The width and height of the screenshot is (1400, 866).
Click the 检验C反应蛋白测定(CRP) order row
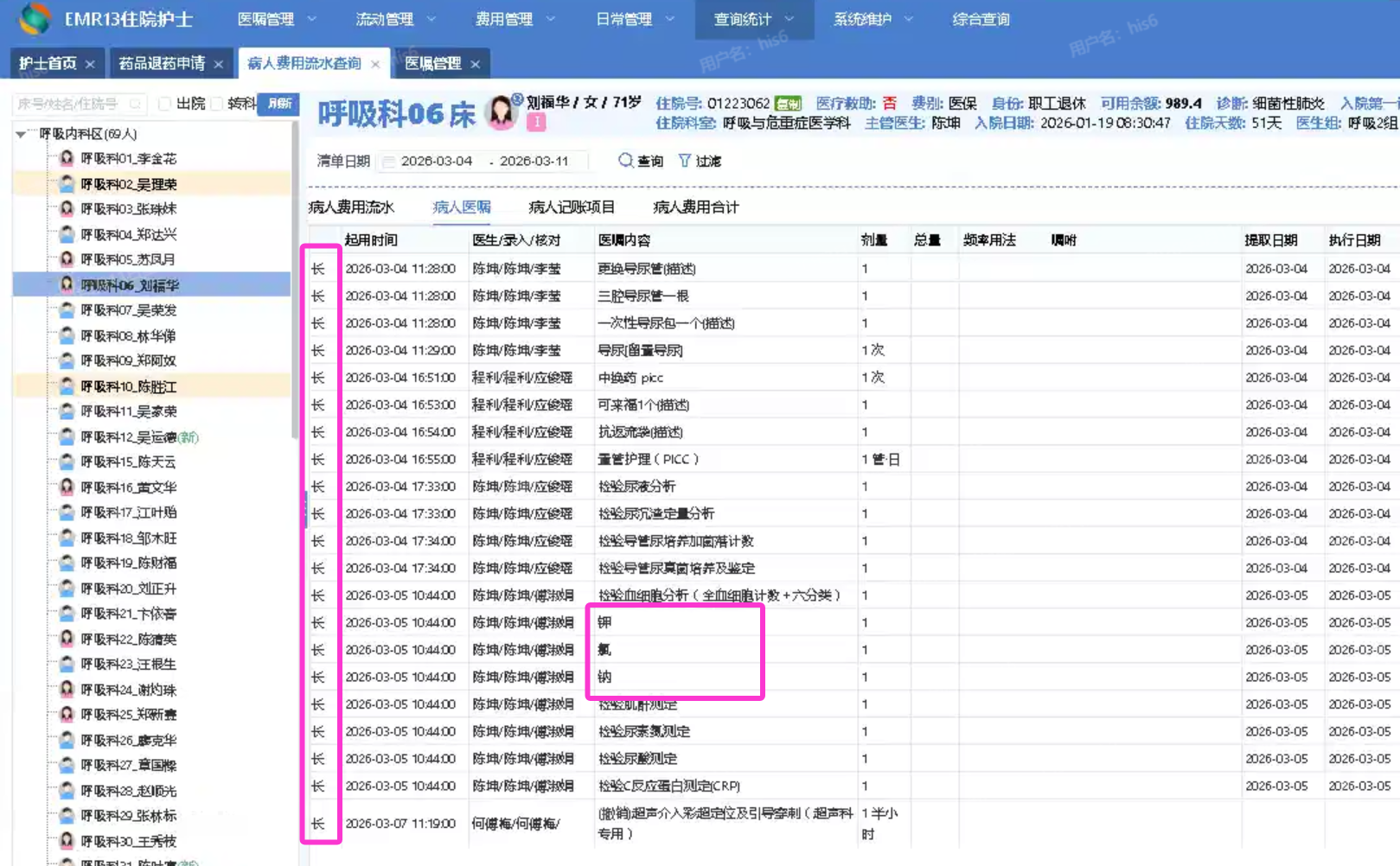click(x=853, y=786)
